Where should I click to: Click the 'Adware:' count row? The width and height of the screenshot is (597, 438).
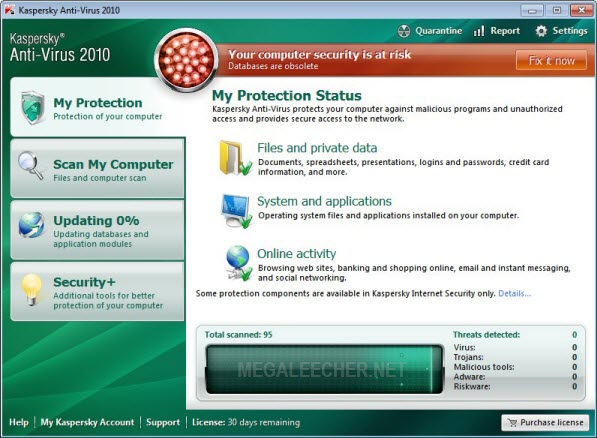(x=515, y=377)
